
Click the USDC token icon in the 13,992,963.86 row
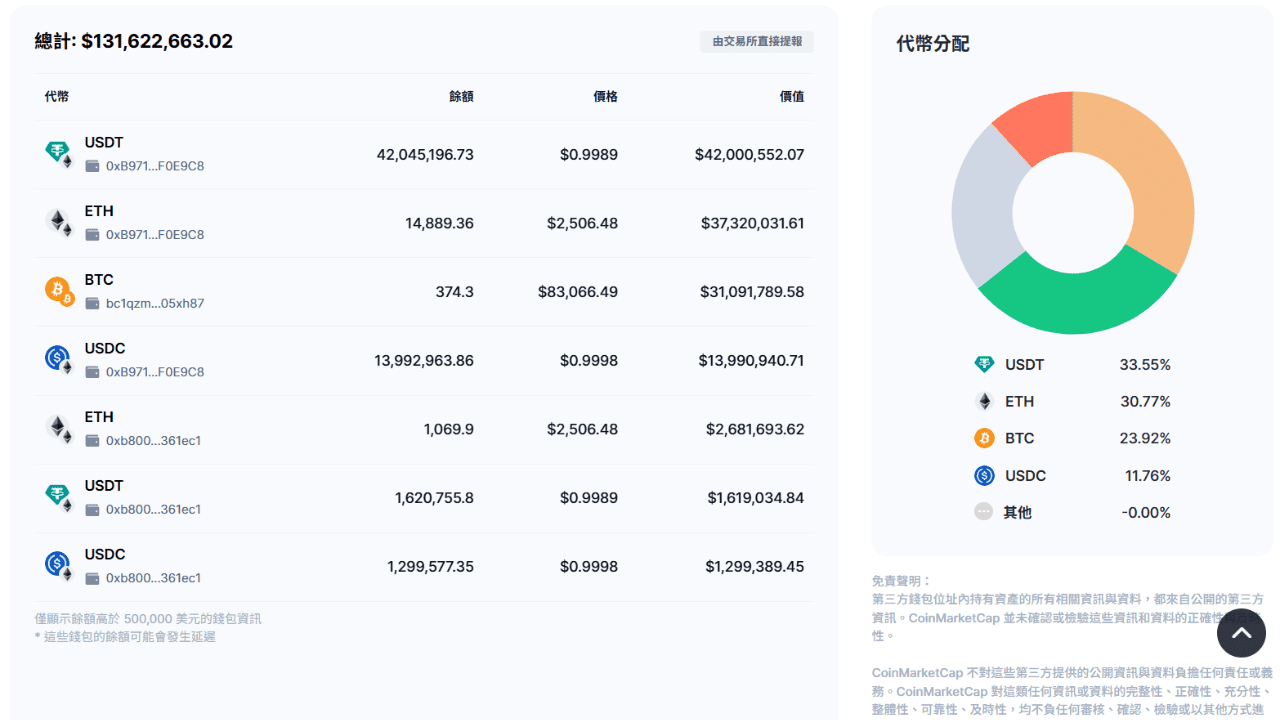[59, 360]
